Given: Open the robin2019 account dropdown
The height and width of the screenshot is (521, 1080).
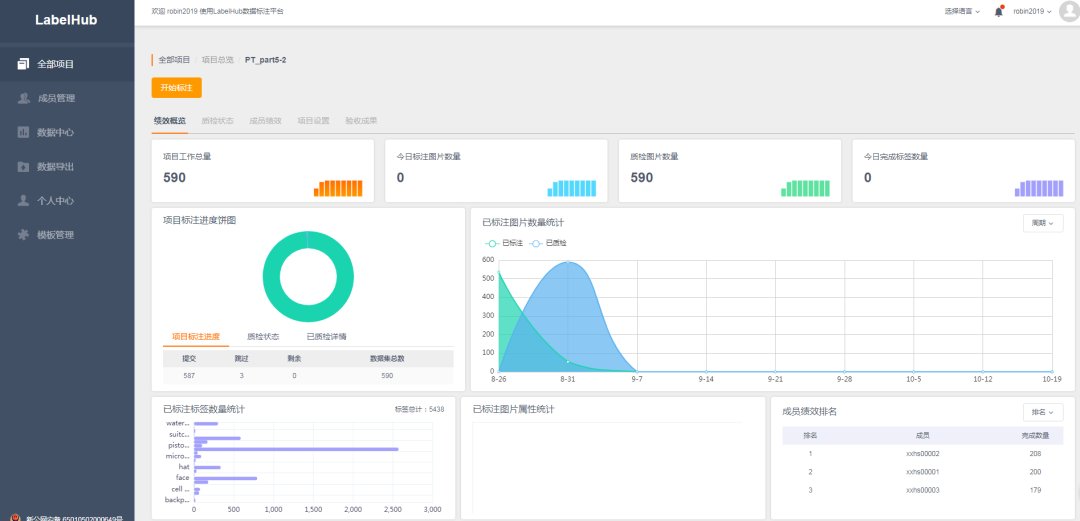Looking at the screenshot, I should click(x=1032, y=12).
